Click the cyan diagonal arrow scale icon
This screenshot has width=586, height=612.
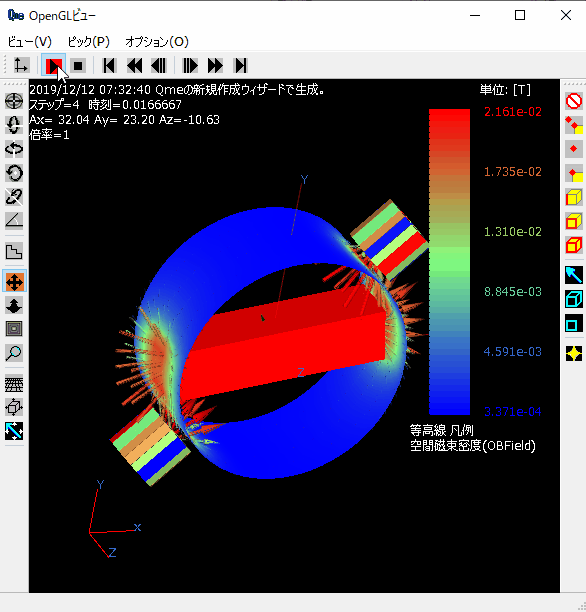(14, 431)
